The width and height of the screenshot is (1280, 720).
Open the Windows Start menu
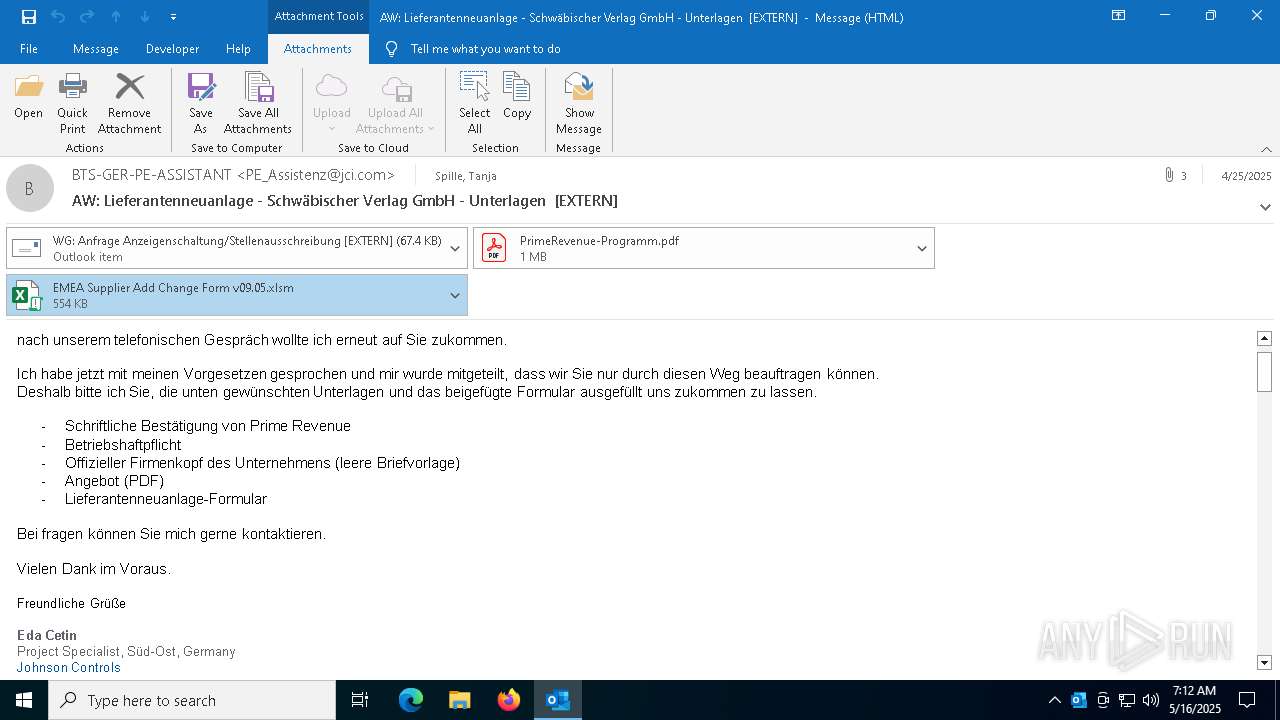coord(24,700)
